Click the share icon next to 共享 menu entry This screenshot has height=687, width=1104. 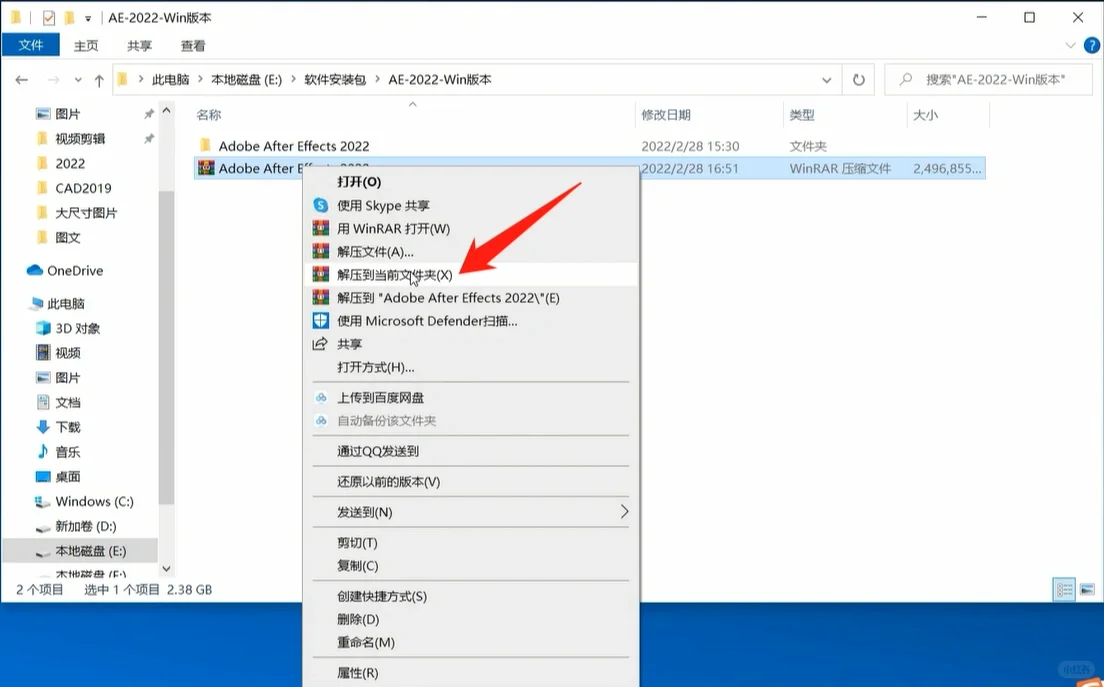321,343
